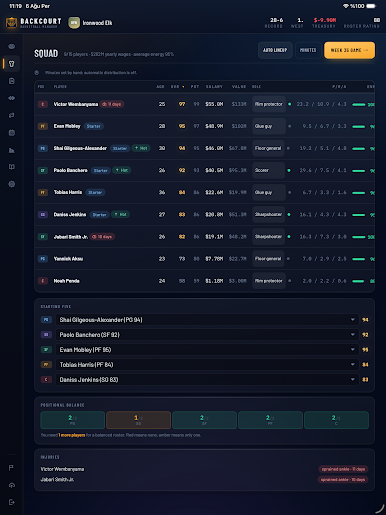
Task: Click the battery status icon
Action: tap(371, 6)
